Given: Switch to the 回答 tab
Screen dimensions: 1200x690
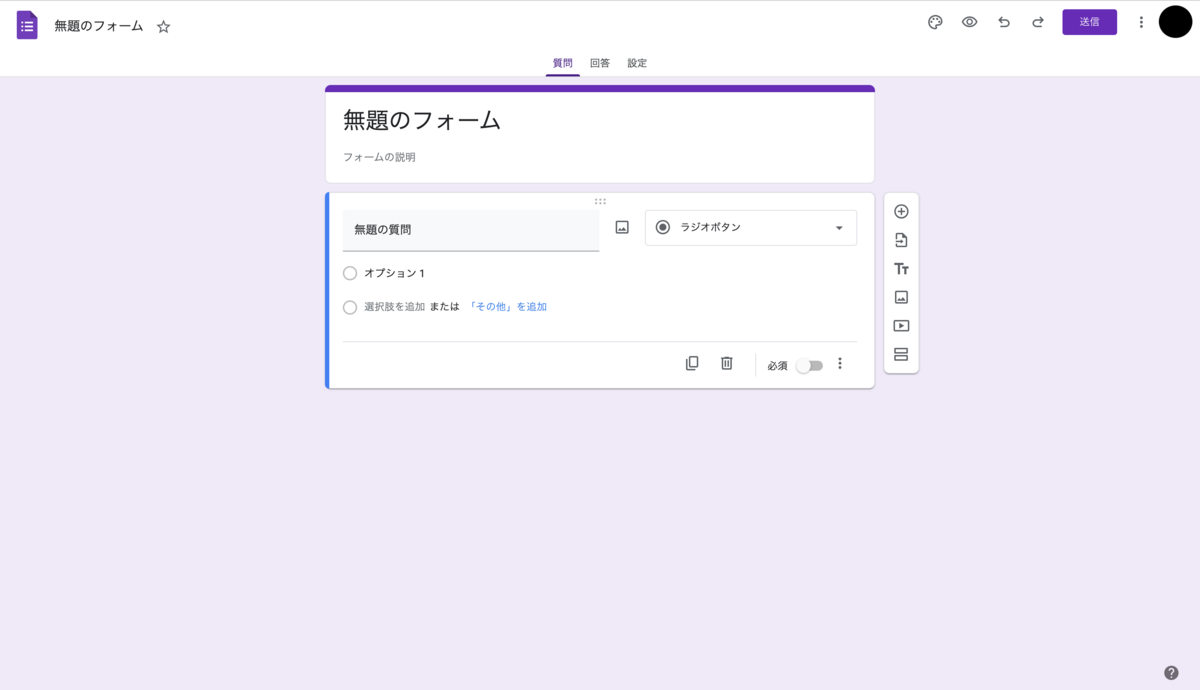Looking at the screenshot, I should click(600, 63).
